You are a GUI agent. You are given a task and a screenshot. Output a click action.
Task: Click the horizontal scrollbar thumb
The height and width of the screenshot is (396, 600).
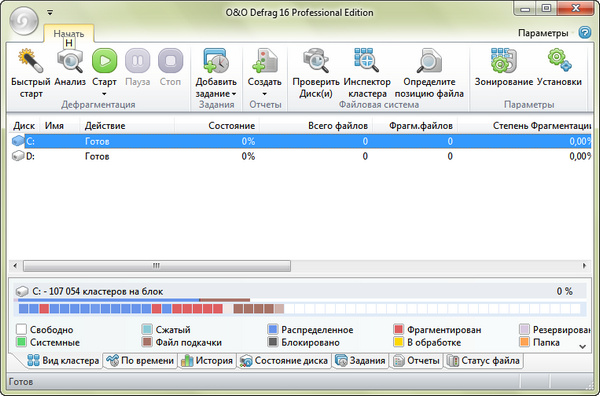(x=157, y=266)
